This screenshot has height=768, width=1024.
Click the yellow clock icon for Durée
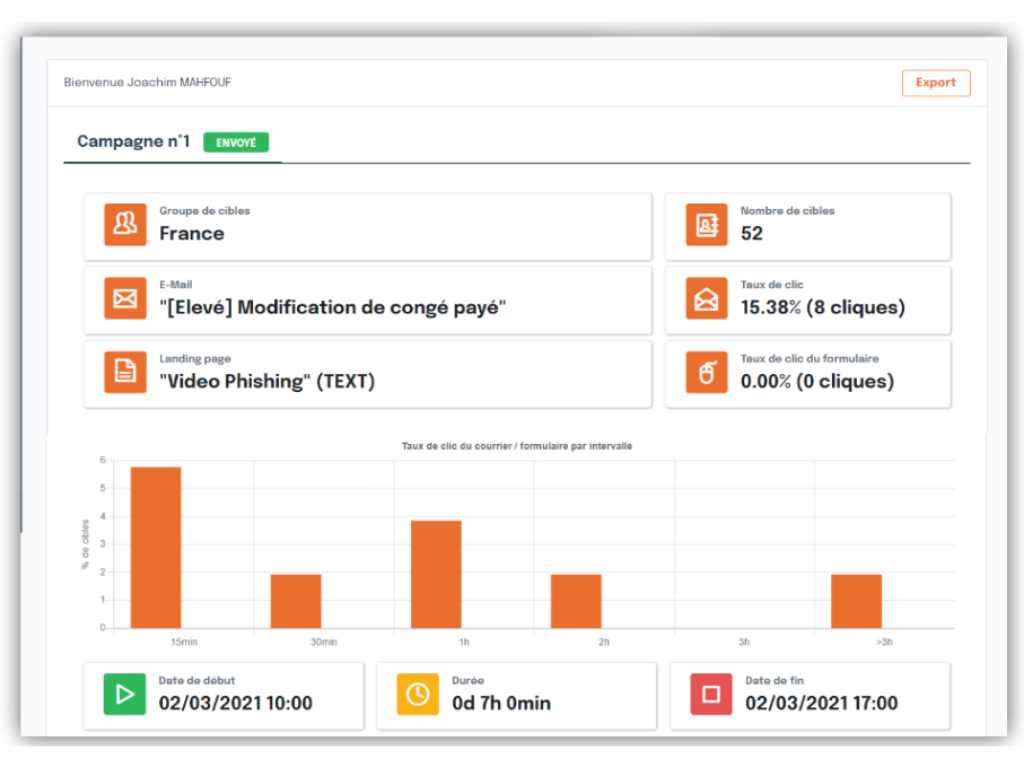(x=418, y=694)
